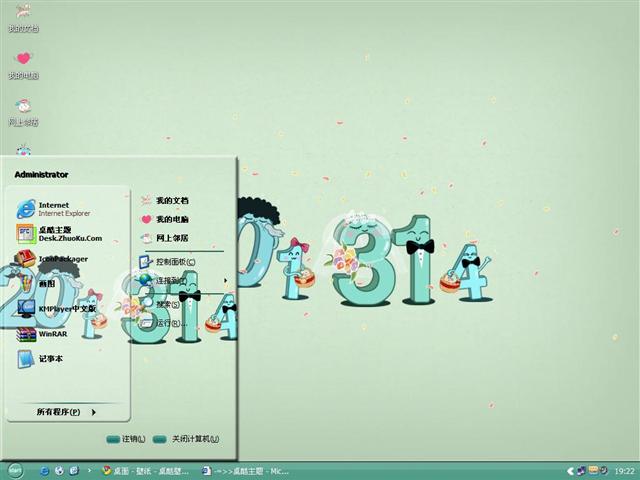The width and height of the screenshot is (640, 480).
Task: Expand the quick launch overflow chevron
Action: click(x=89, y=471)
